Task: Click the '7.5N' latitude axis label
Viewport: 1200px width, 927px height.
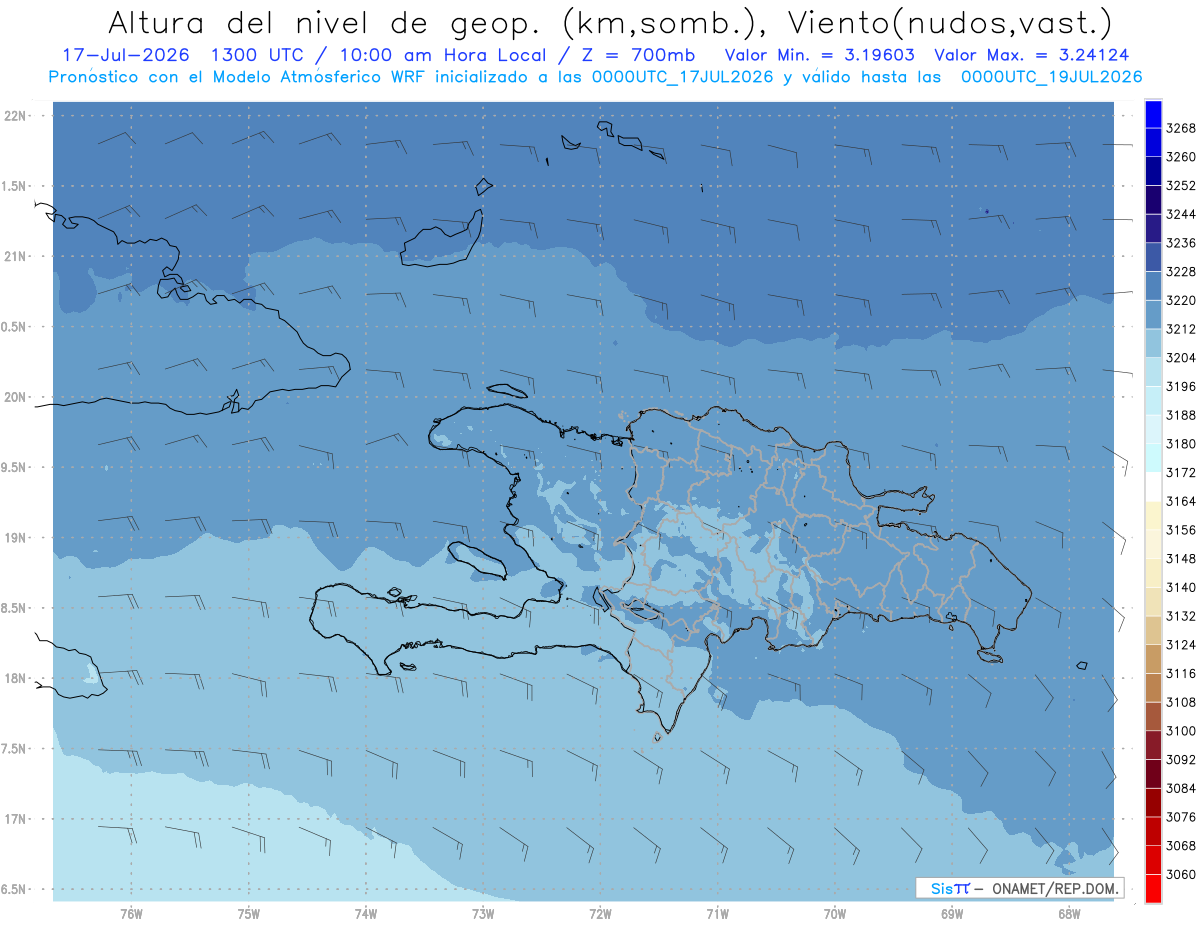Action: (x=16, y=748)
